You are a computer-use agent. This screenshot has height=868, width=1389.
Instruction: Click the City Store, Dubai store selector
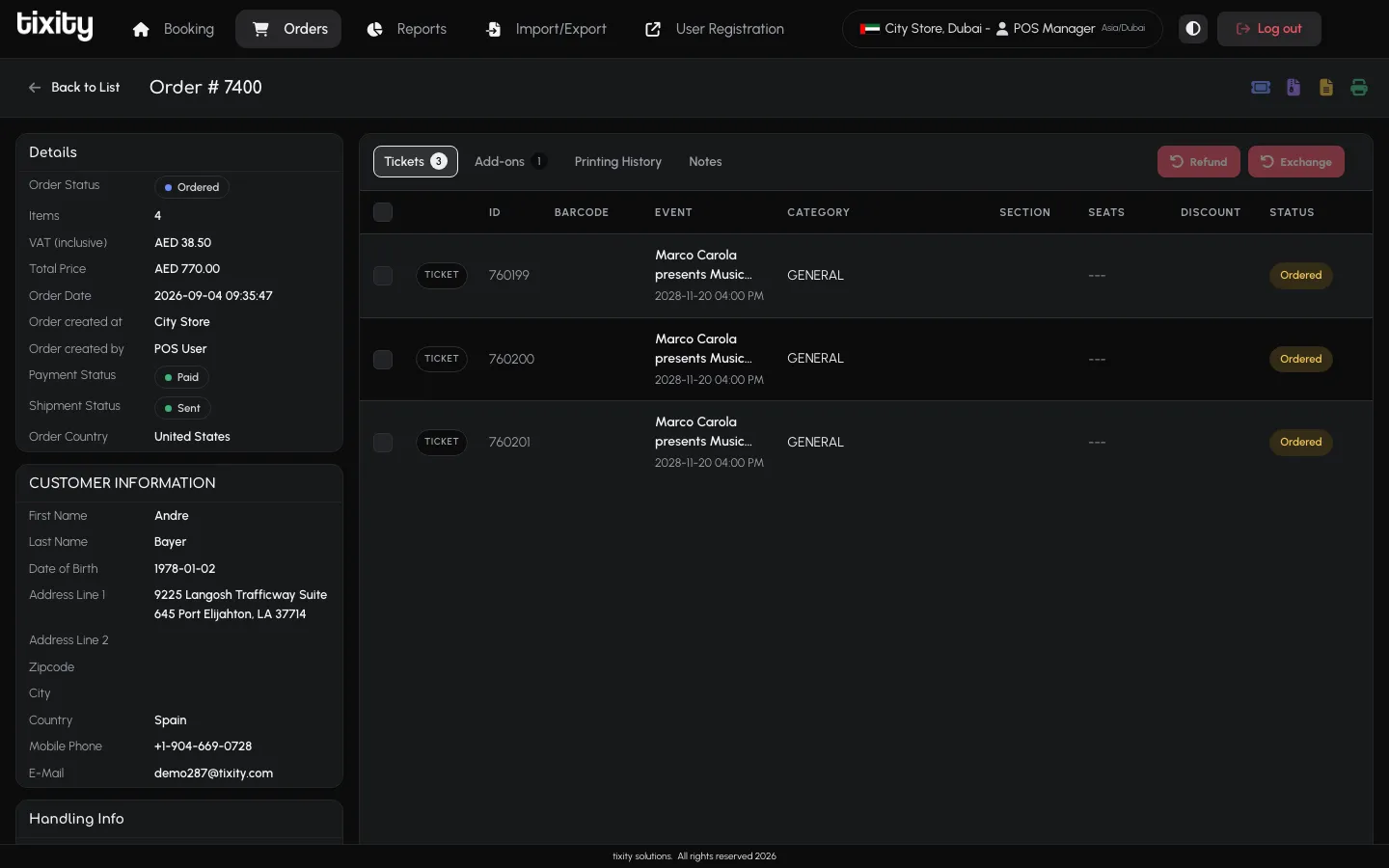click(1002, 29)
